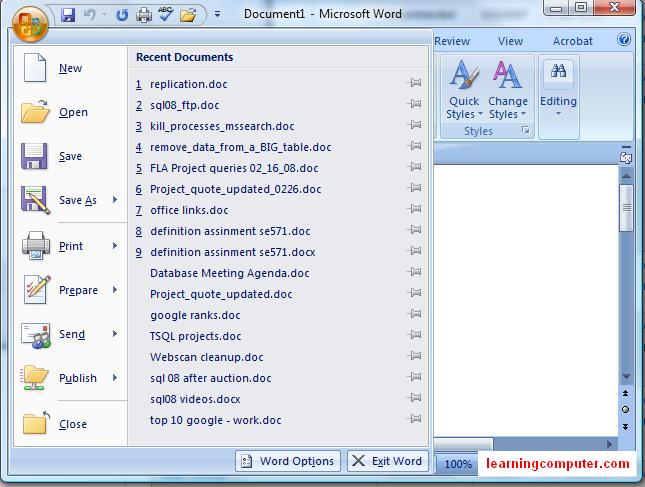Click the vertical scrollbar down arrow
The height and width of the screenshot is (487, 645).
626,377
